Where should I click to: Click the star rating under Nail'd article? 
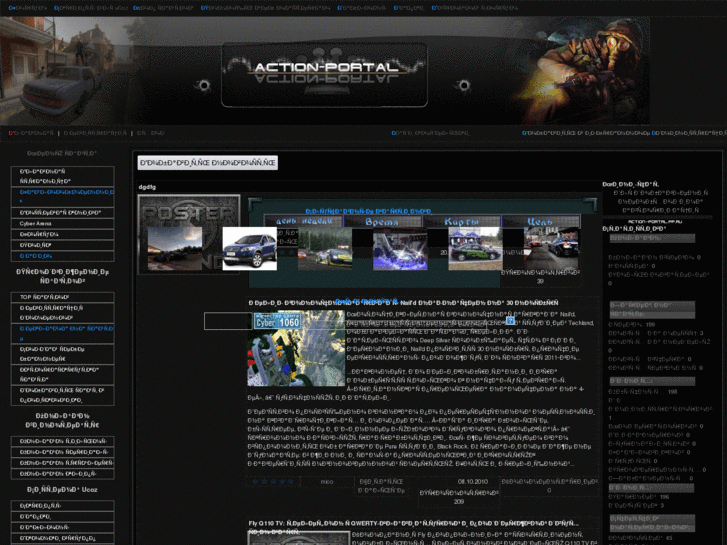[x=273, y=482]
